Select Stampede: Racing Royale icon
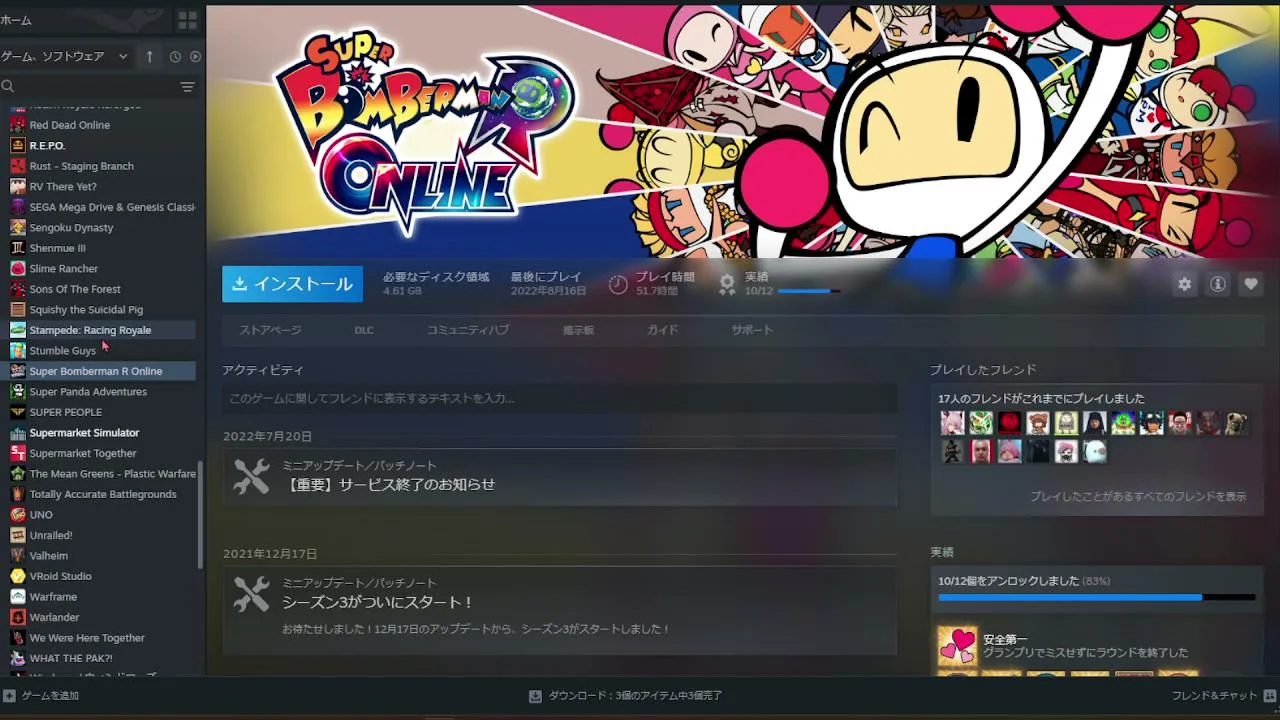The width and height of the screenshot is (1280, 720). pos(17,330)
